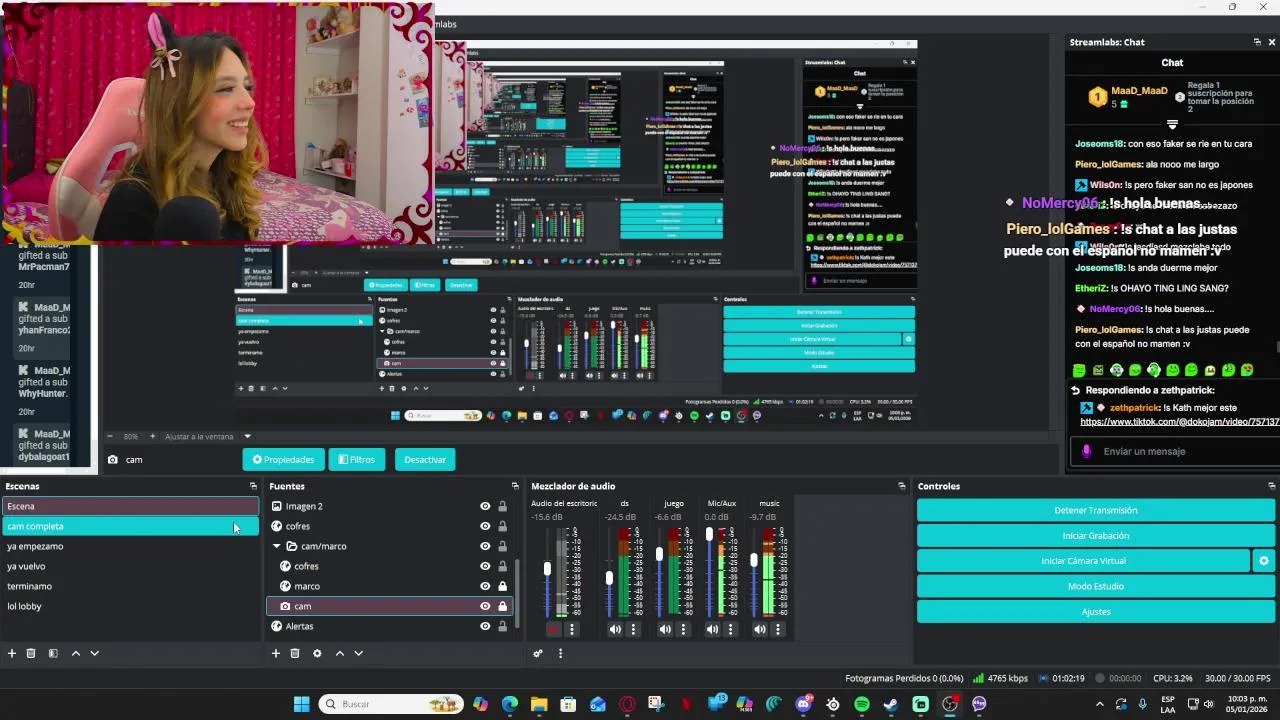Move the scene down with the arrow icon
Viewport: 1280px width, 720px height.
[x=94, y=653]
